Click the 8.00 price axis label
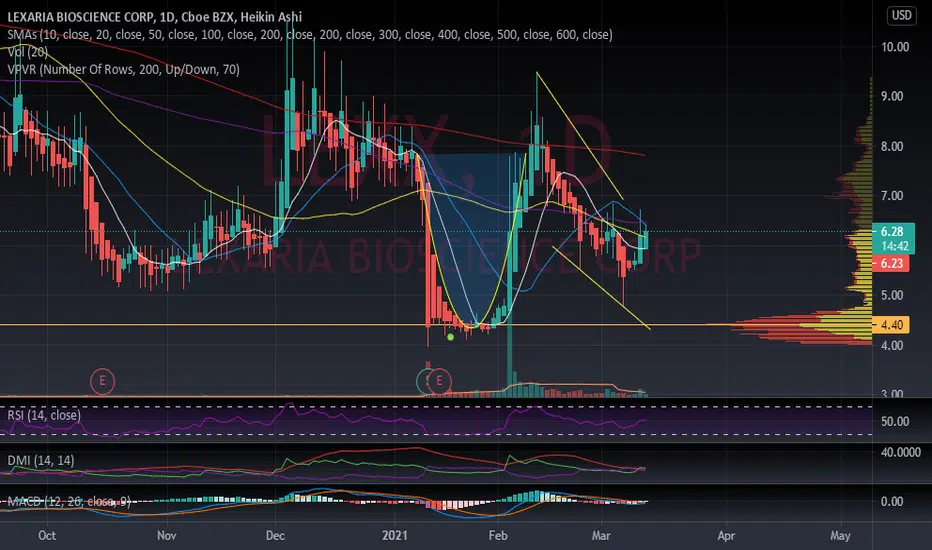Image resolution: width=932 pixels, height=550 pixels. tap(892, 146)
